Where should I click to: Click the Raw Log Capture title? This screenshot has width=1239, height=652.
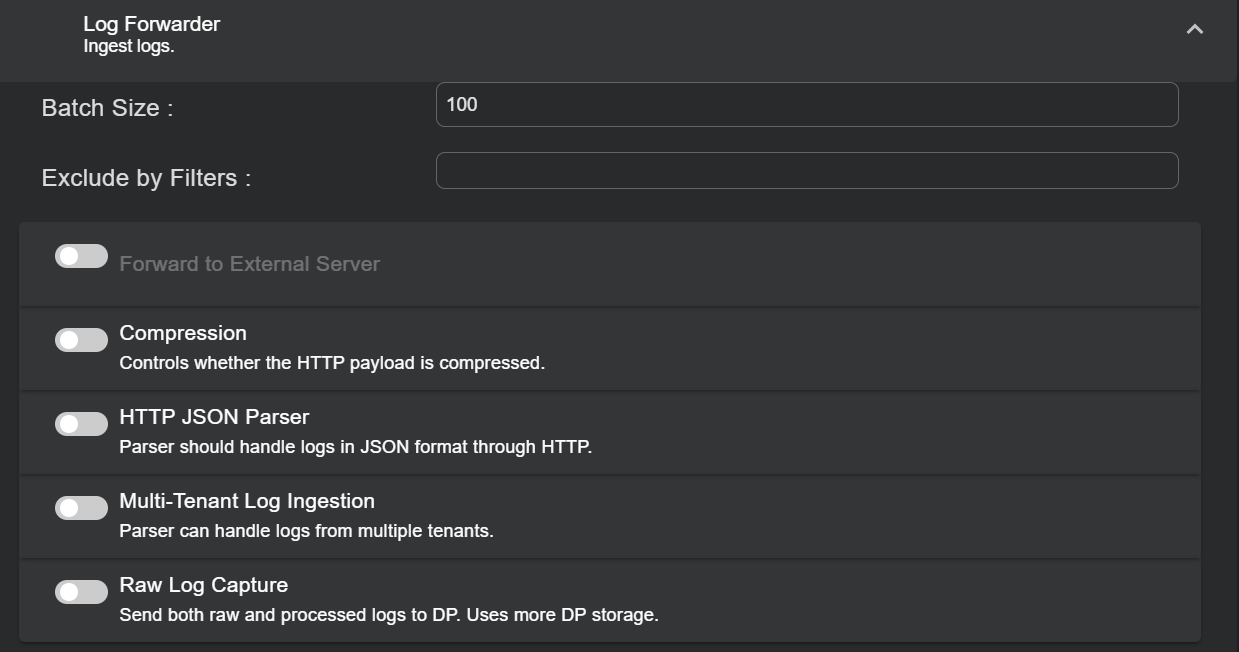(x=203, y=585)
